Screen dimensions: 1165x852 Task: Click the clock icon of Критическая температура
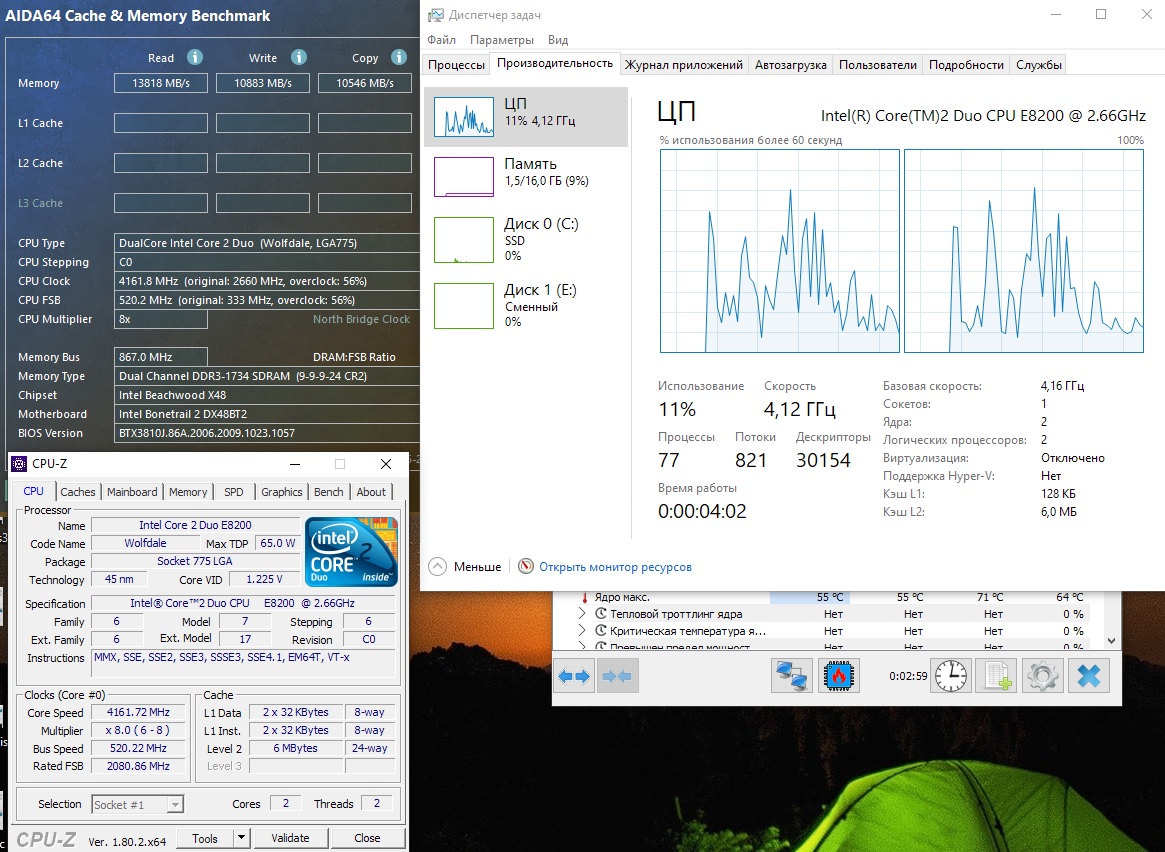[x=601, y=631]
